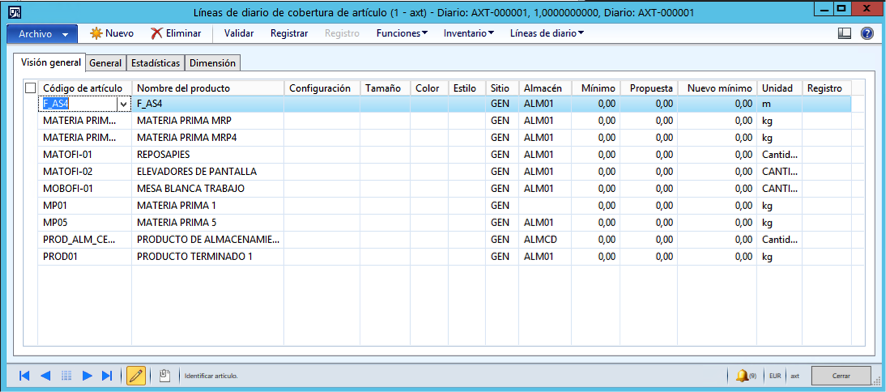The height and width of the screenshot is (392, 886).
Task: Toggle the select-all checkbox in grid header
Action: tap(31, 88)
